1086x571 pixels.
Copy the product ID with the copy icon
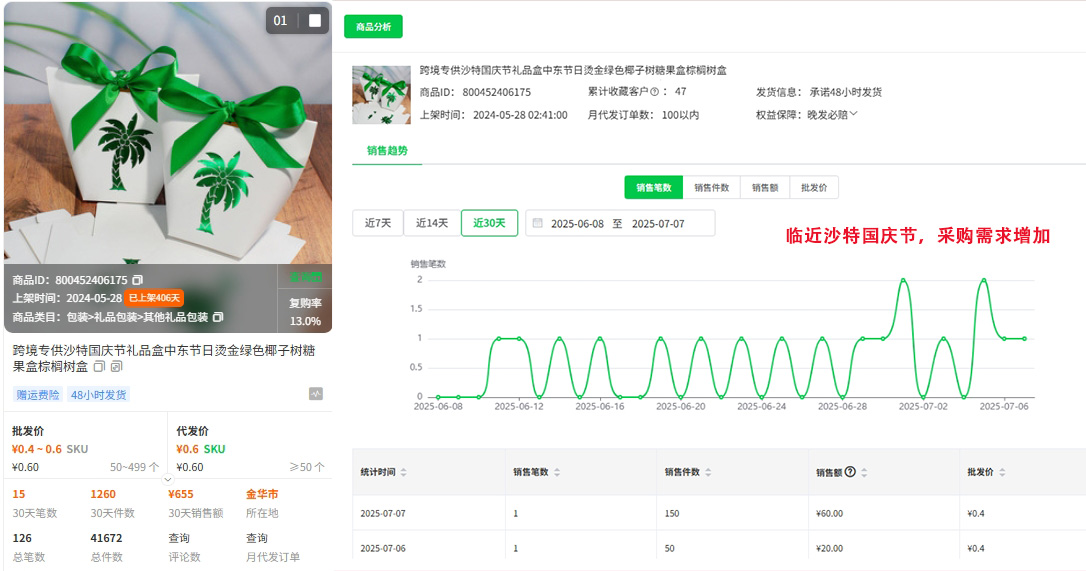[137, 280]
